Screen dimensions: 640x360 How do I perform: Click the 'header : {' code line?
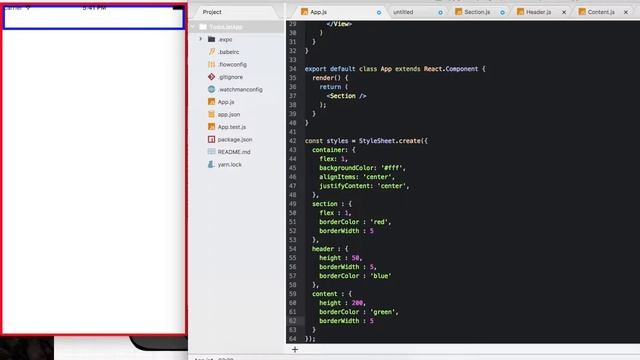330,249
